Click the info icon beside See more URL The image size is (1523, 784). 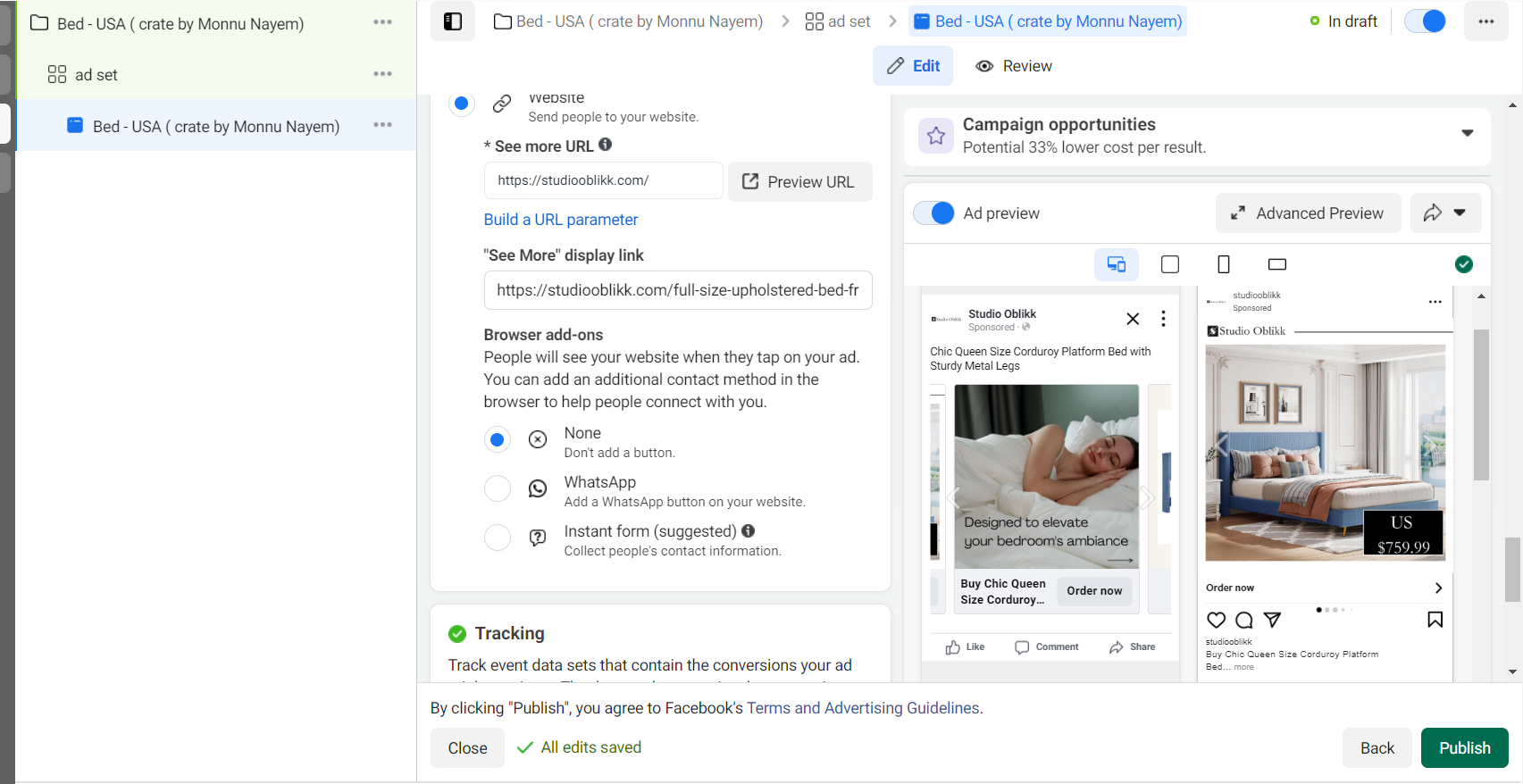(605, 145)
